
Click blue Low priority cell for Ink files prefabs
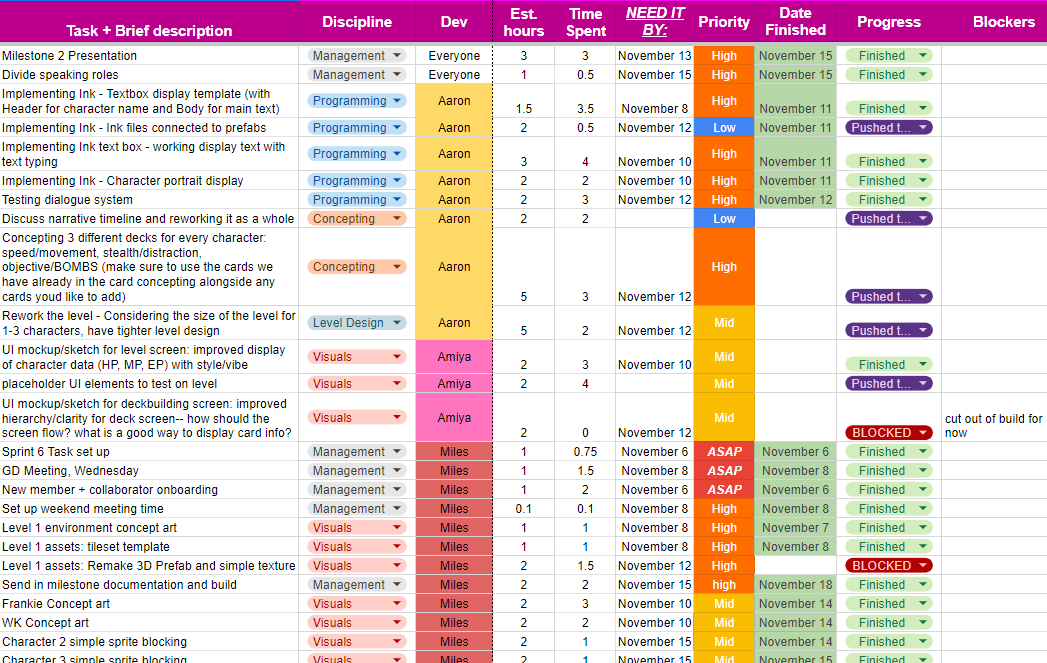pyautogui.click(x=724, y=128)
